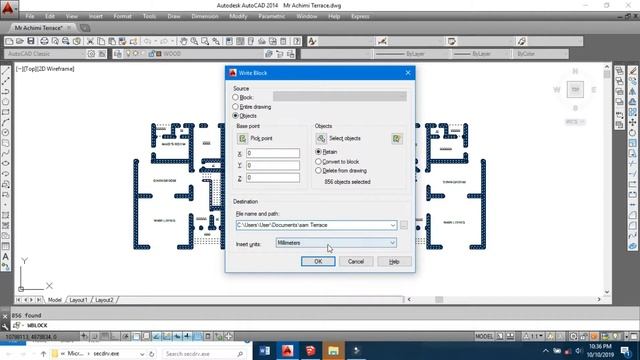Expand the File name and path dropdown
Viewport: 640px width, 360px height.
tap(393, 225)
